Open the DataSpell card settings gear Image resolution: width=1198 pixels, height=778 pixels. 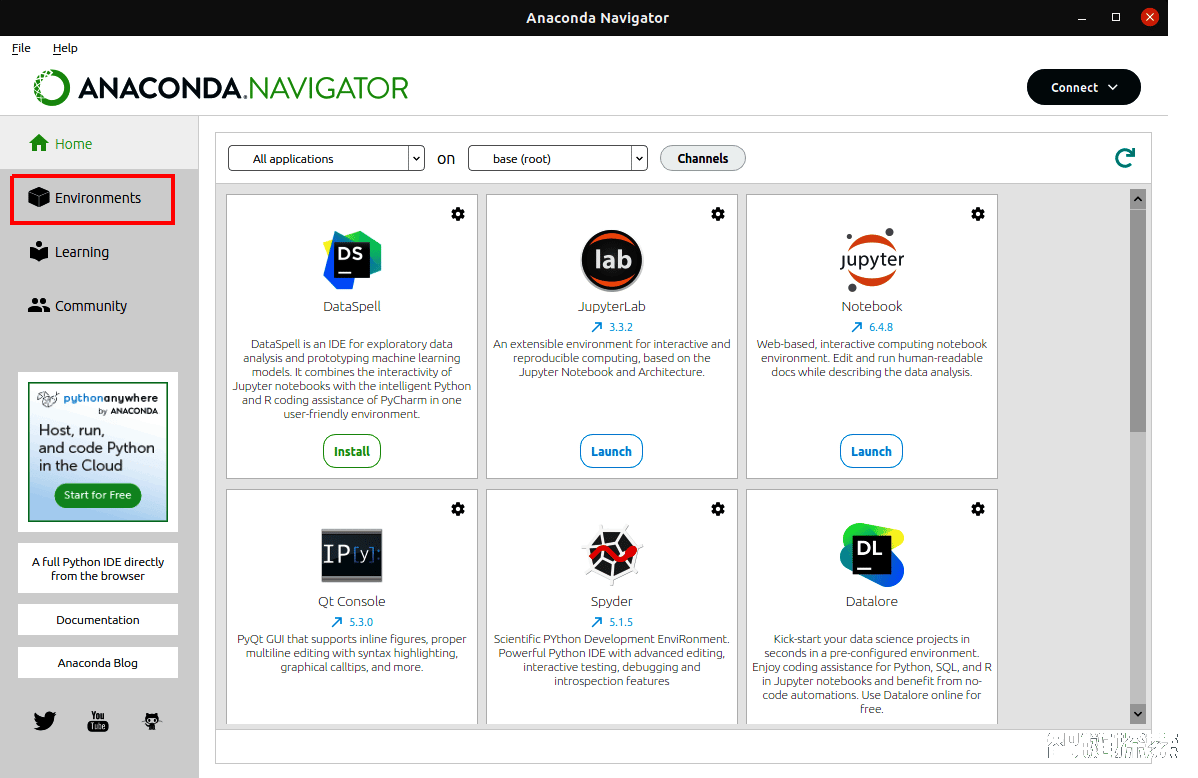tap(458, 214)
